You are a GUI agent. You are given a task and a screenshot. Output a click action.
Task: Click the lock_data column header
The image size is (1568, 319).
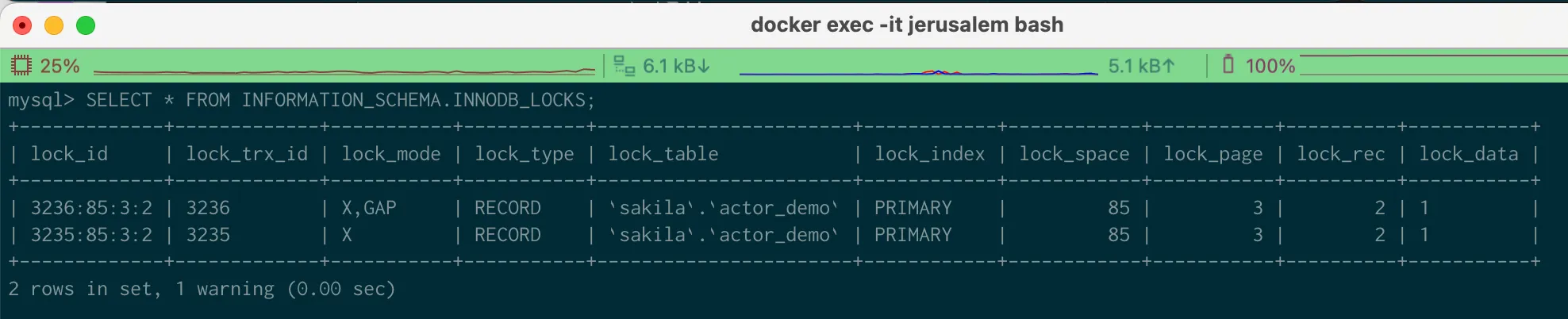[1469, 154]
